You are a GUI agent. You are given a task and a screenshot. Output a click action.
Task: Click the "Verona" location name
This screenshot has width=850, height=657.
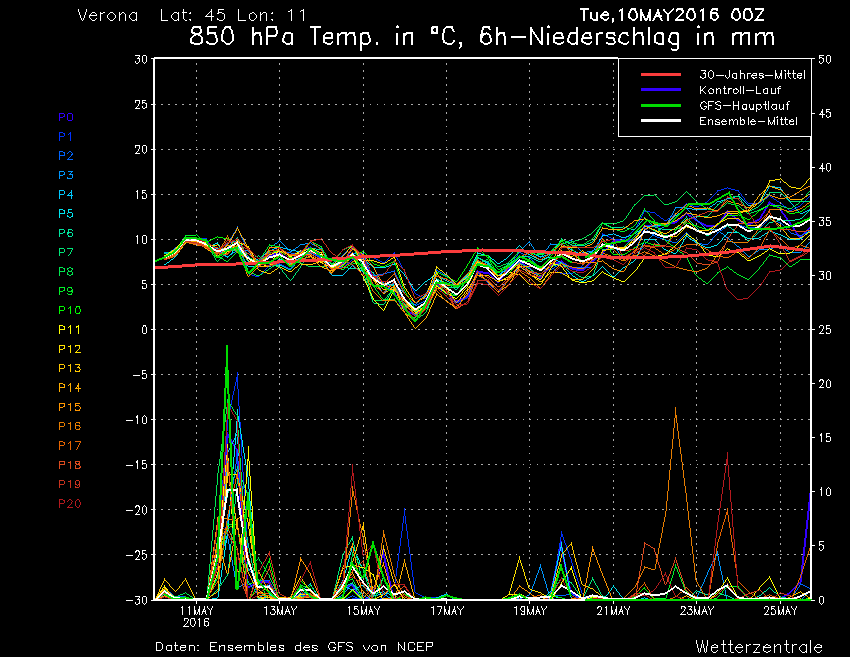point(107,15)
